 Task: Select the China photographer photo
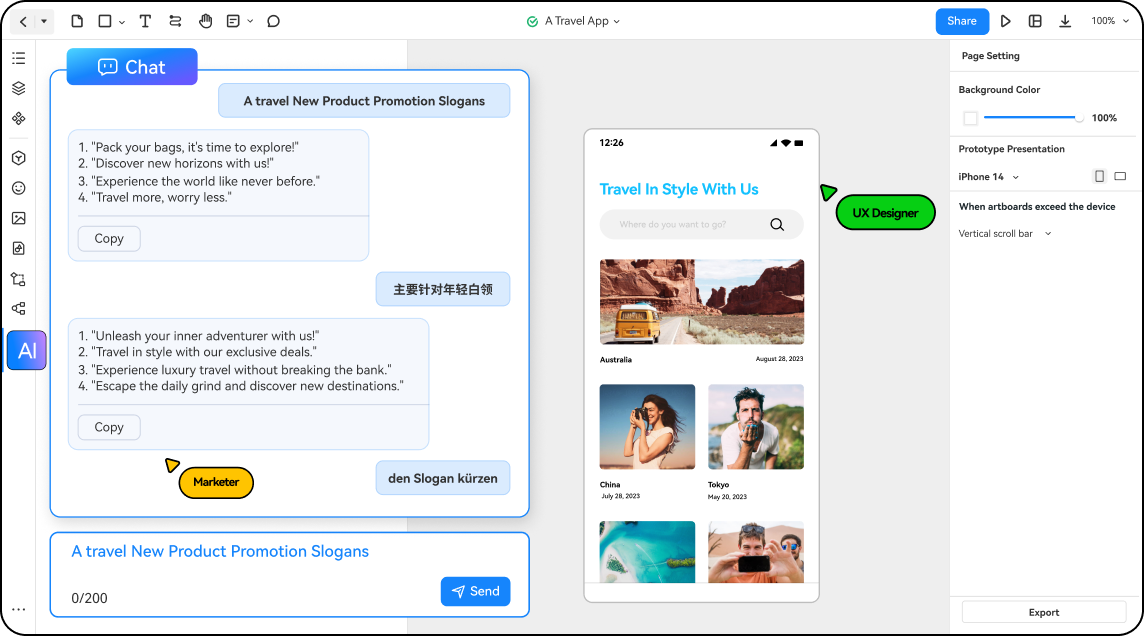tap(647, 427)
